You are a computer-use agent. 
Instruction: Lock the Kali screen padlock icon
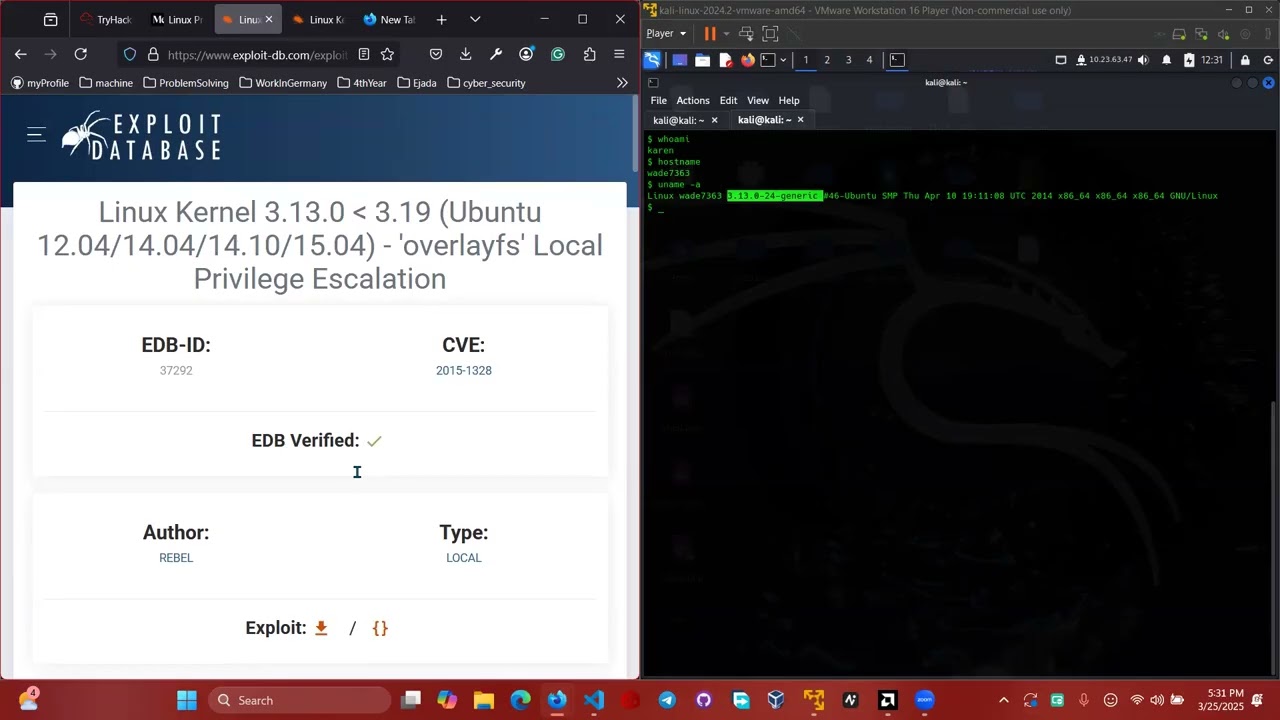tap(1245, 60)
